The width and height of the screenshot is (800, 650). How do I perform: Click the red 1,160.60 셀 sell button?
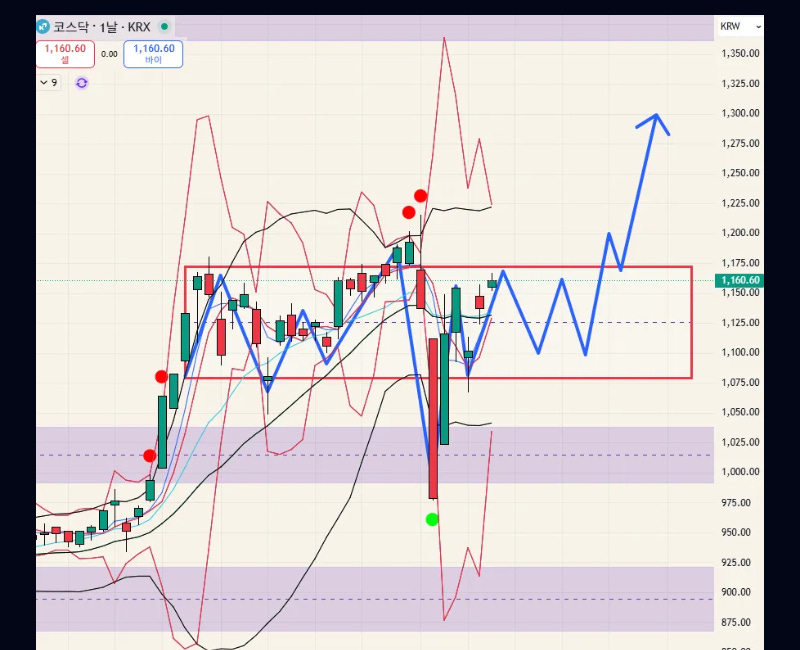(x=65, y=54)
